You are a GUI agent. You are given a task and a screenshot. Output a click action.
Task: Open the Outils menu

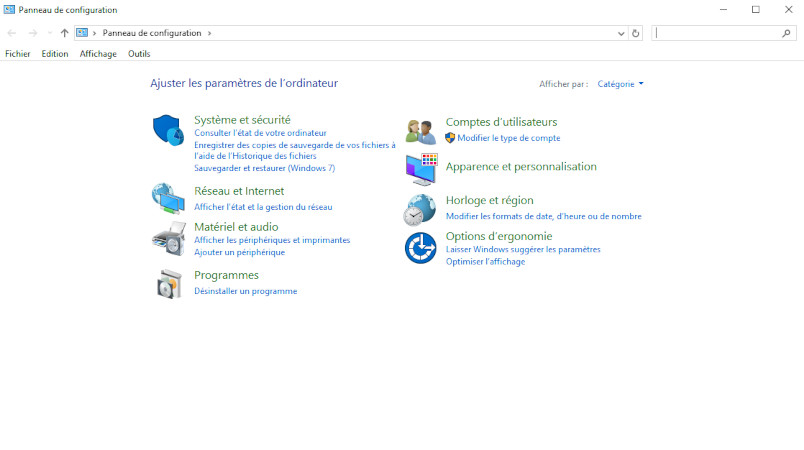[x=139, y=54]
